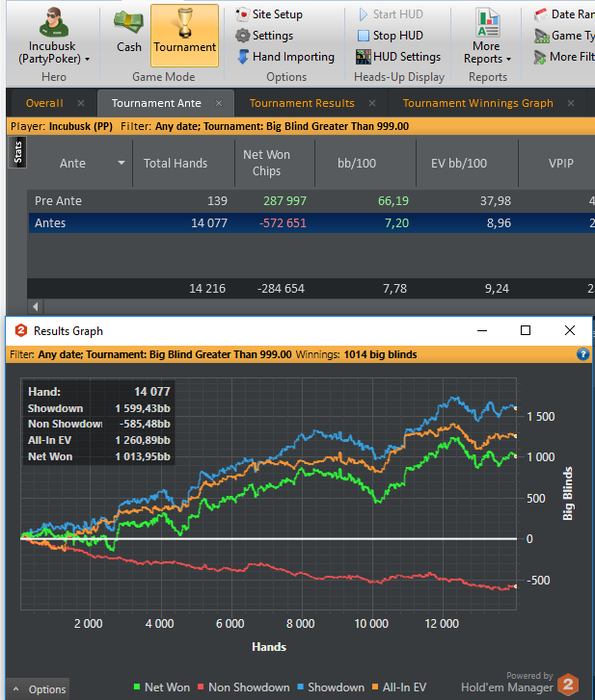This screenshot has height=700, width=595.
Task: Click the Stop HUD button
Action: [x=391, y=35]
